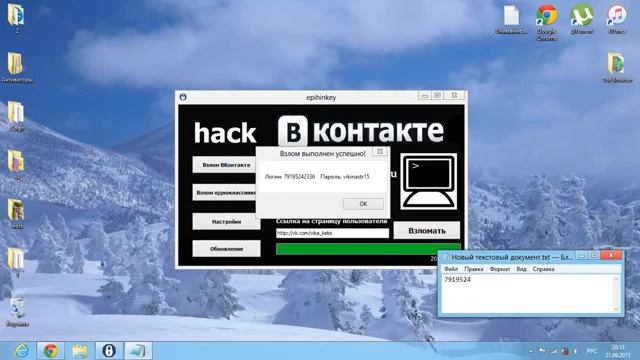Close the 'Взлом выполнен успешно!' dialog
This screenshot has width=640, height=360.
380,152
